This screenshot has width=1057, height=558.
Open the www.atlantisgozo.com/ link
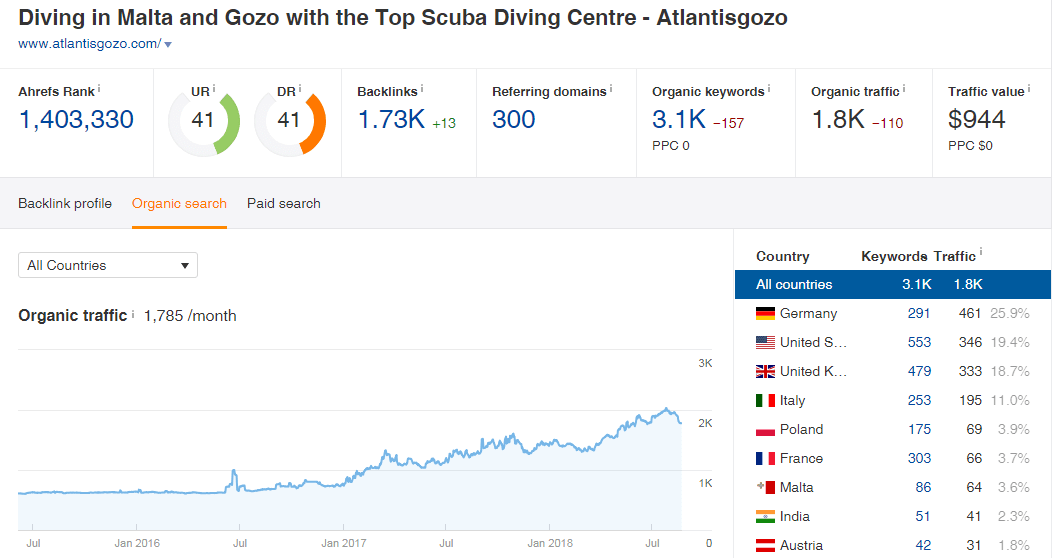pos(90,44)
